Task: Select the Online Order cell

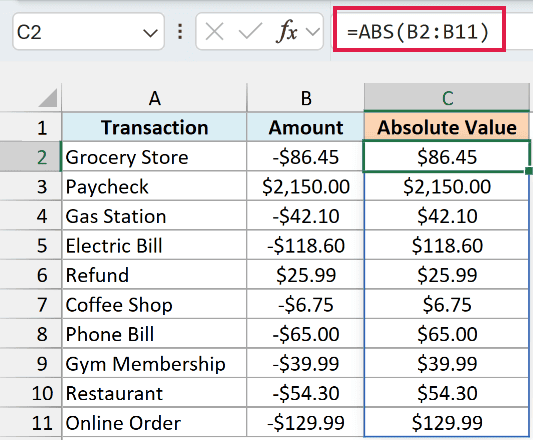Action: 154,423
